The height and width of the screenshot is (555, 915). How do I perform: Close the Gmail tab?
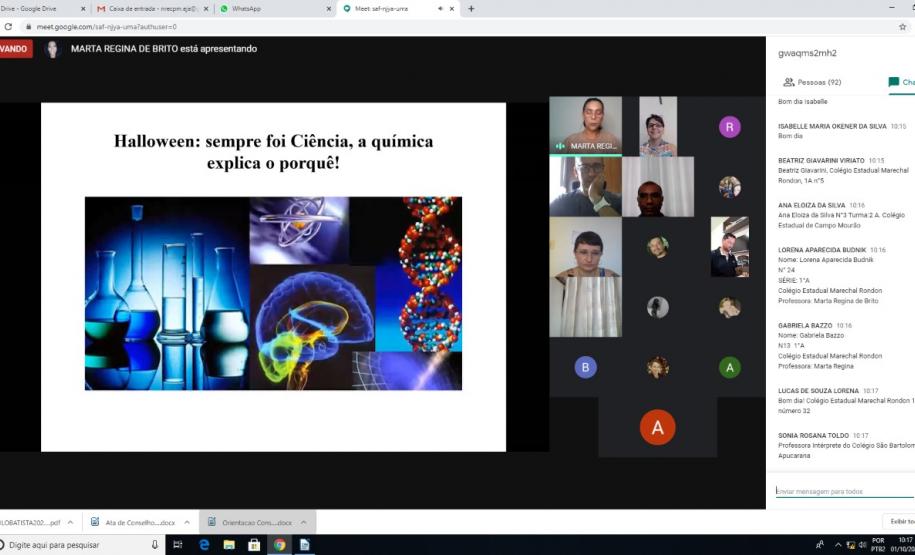pos(206,9)
